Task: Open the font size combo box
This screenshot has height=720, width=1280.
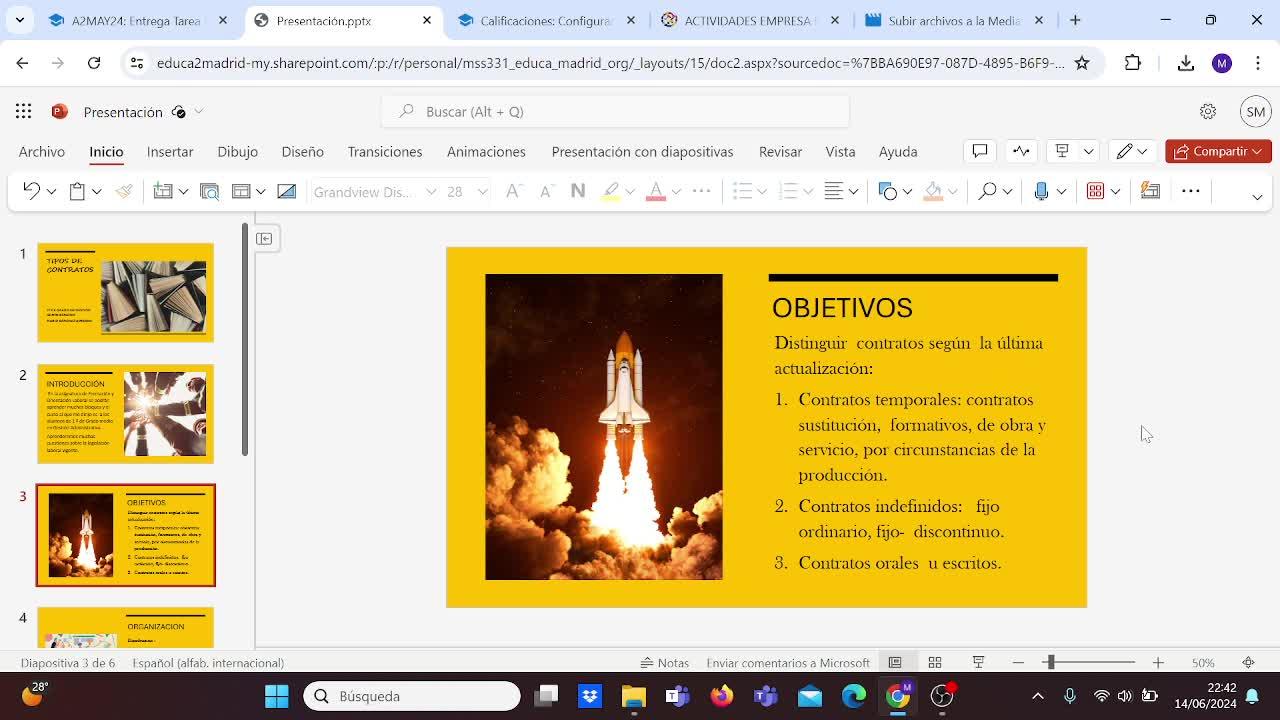Action: (467, 191)
